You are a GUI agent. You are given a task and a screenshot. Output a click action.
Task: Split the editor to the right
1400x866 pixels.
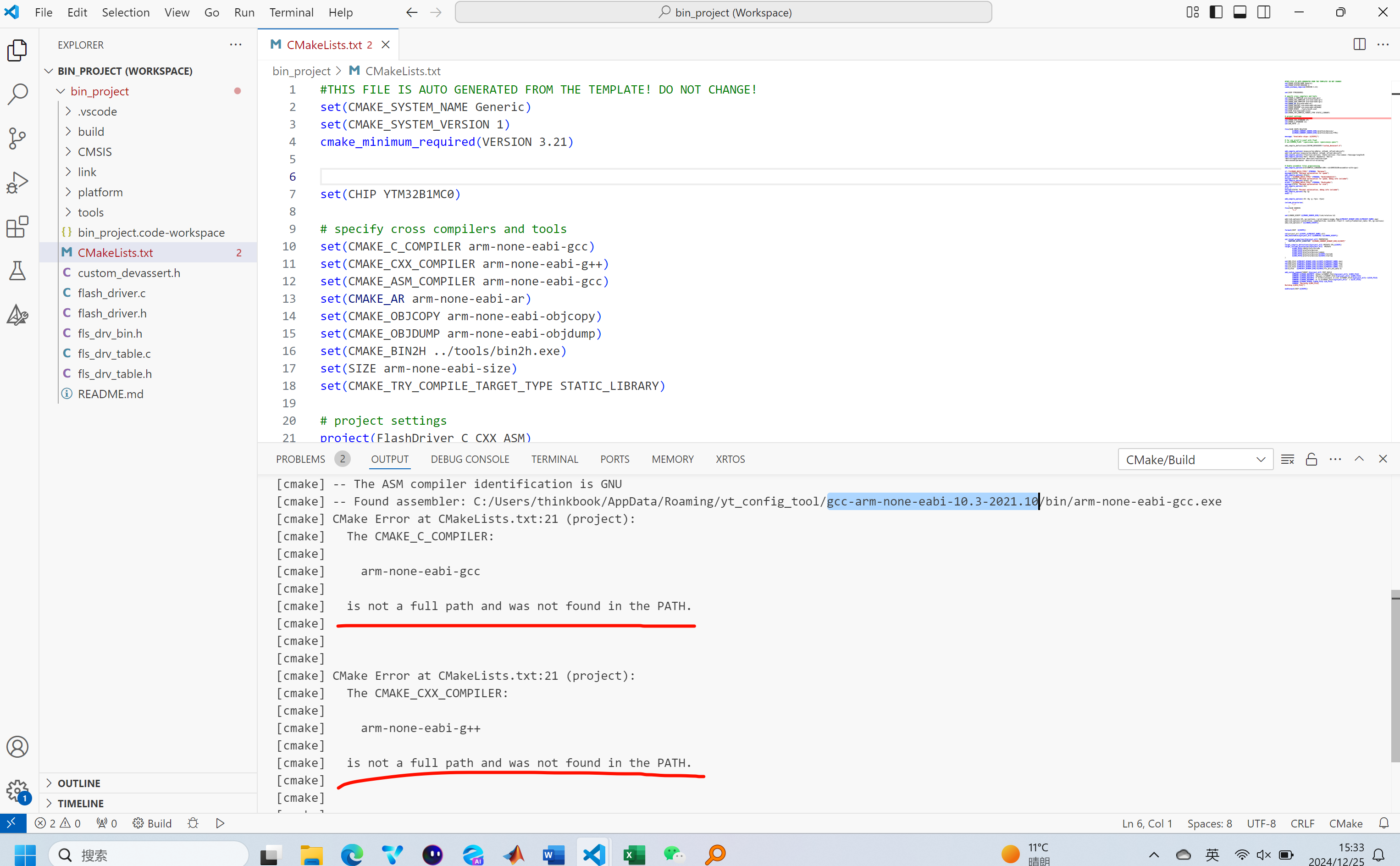click(x=1359, y=44)
